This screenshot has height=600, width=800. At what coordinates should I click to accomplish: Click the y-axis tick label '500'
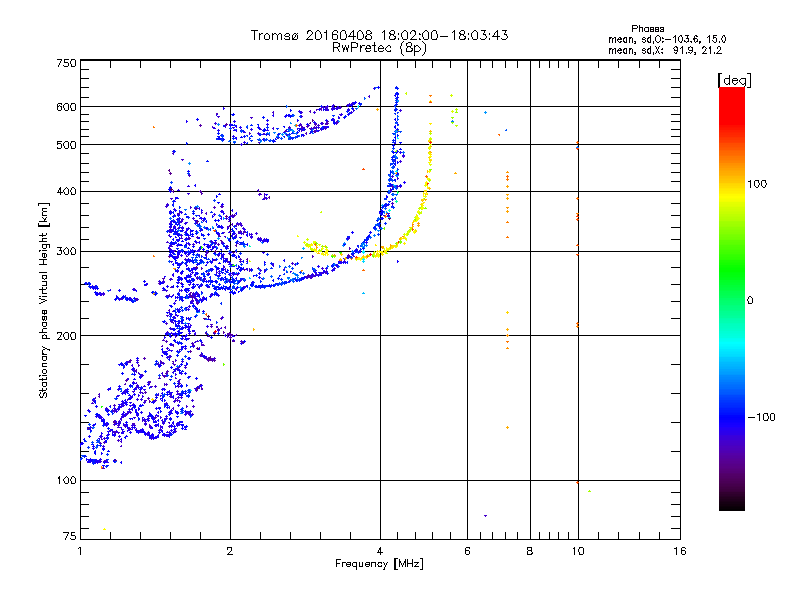tap(66, 145)
